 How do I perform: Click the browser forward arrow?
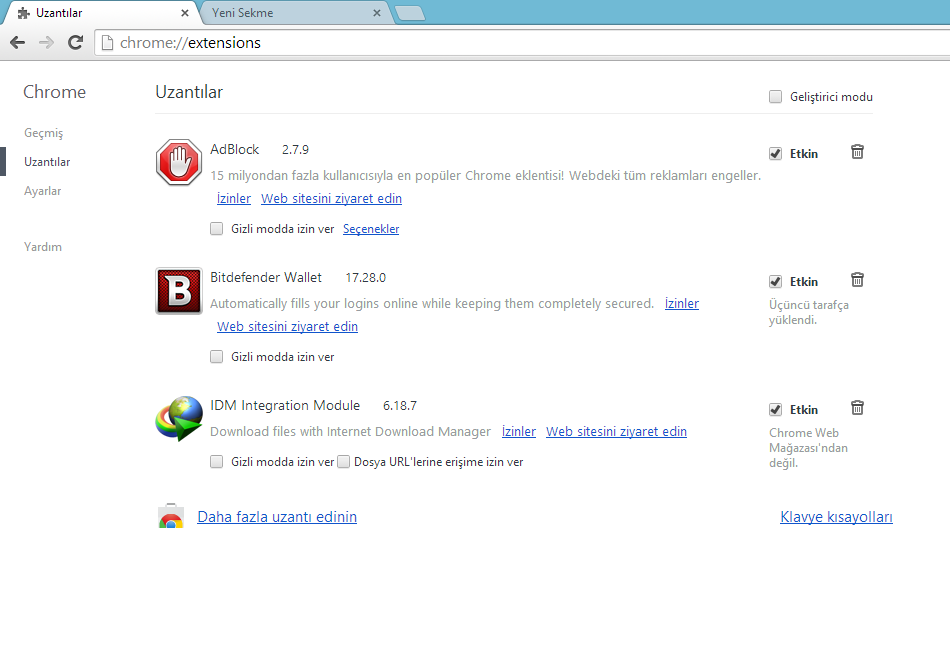[46, 42]
